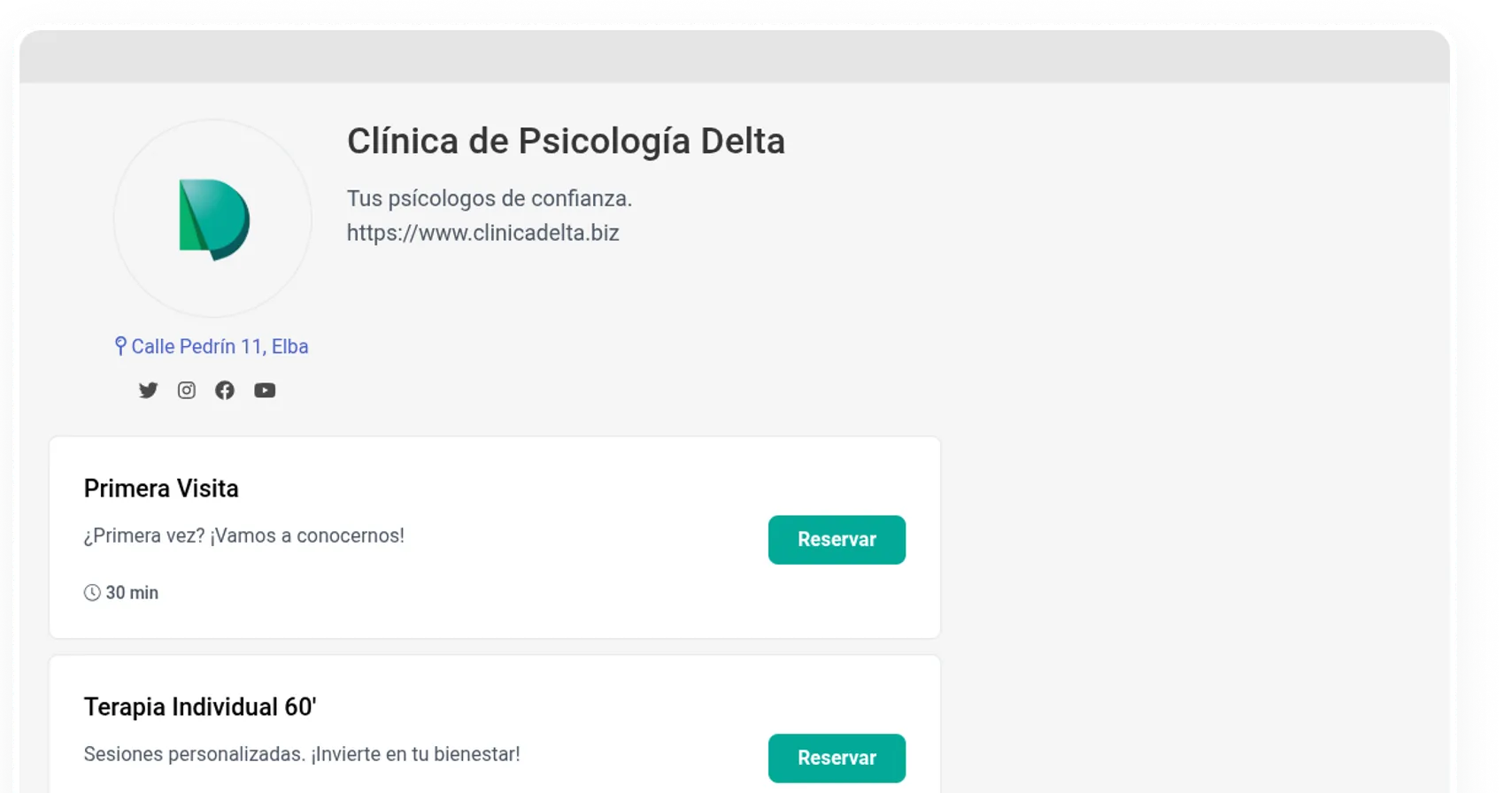
Task: Click the Terapia Individual description text
Action: [302, 754]
